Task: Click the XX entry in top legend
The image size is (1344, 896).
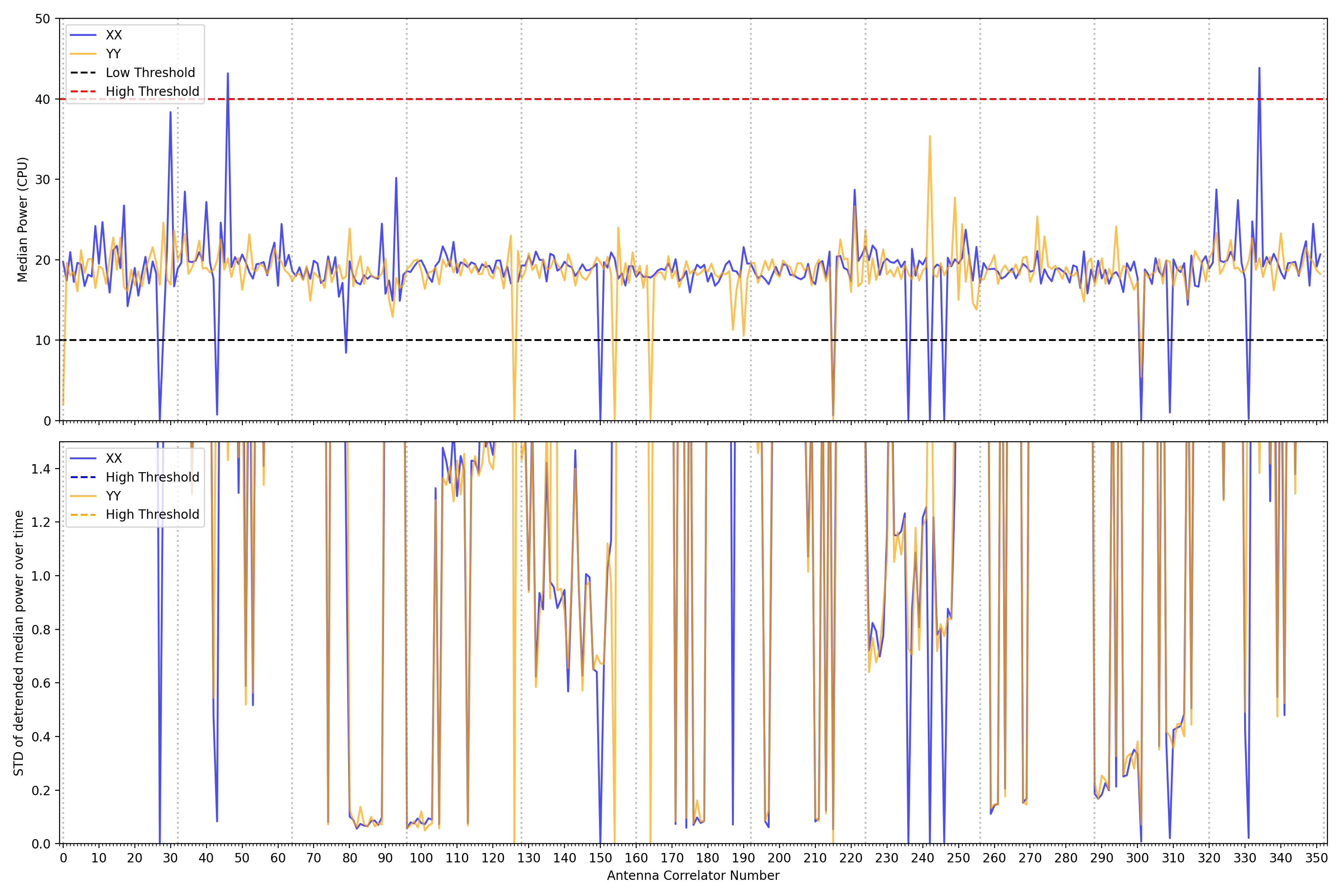Action: [x=113, y=35]
